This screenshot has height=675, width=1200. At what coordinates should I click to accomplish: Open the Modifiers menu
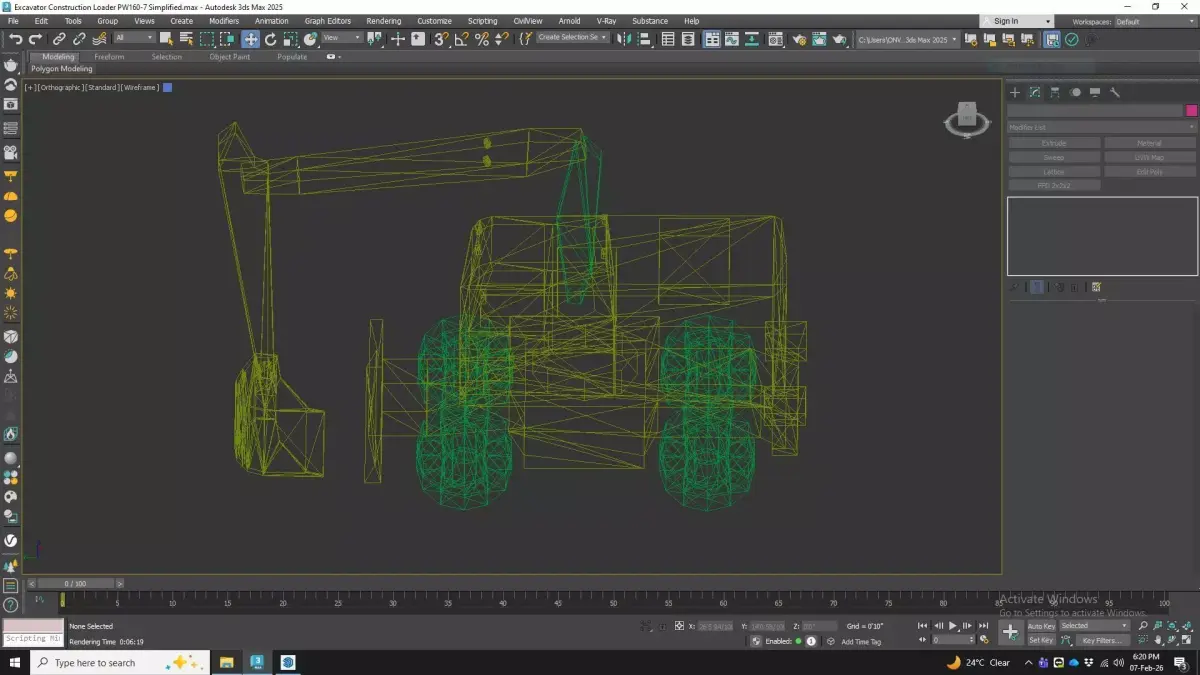224,21
